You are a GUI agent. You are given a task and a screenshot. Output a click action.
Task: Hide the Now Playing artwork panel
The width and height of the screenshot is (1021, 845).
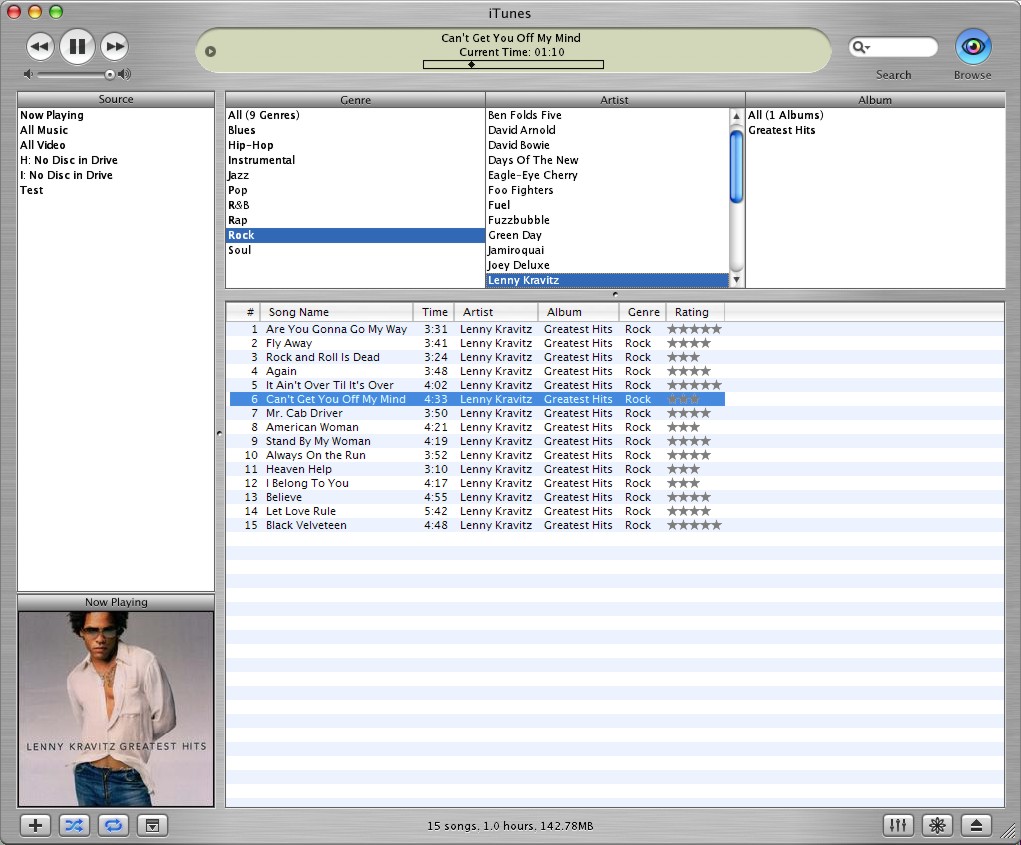point(152,825)
